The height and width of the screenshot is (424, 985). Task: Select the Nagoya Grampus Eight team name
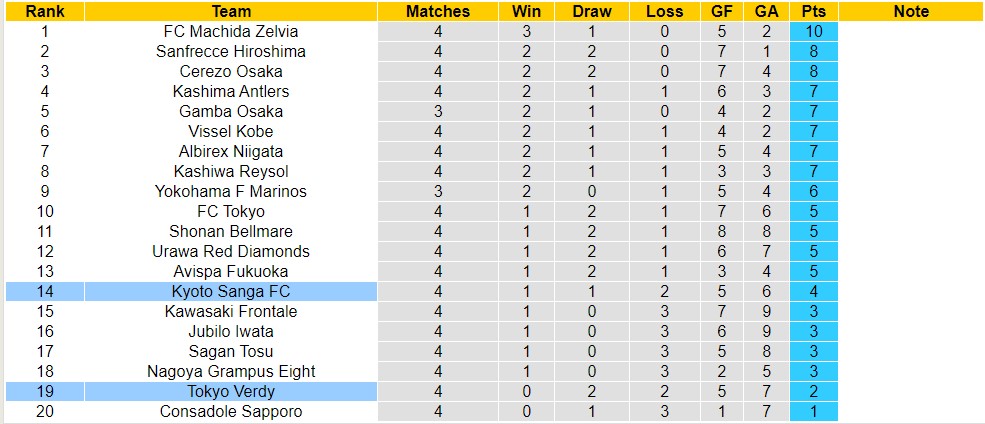(231, 372)
